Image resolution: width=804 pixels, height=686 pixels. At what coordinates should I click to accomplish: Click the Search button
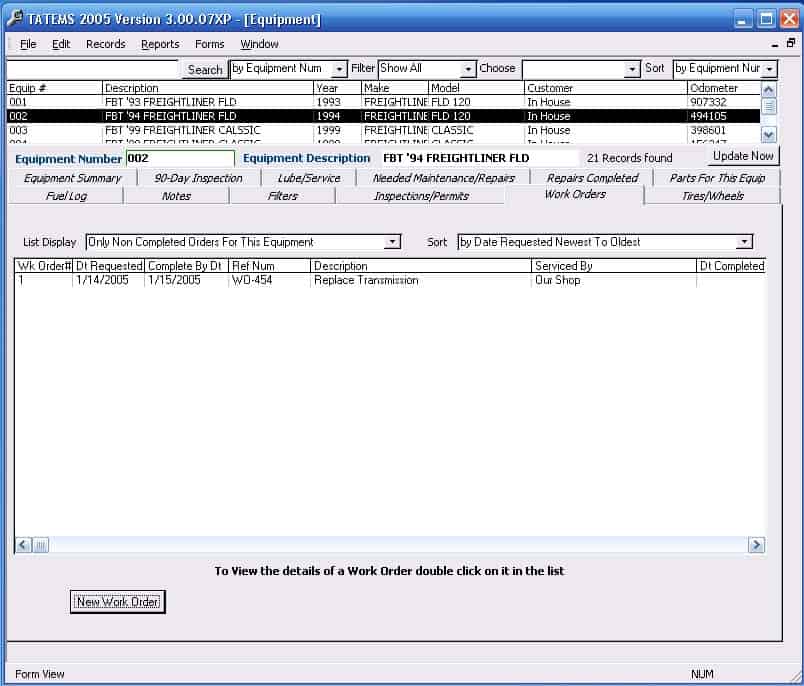click(205, 70)
